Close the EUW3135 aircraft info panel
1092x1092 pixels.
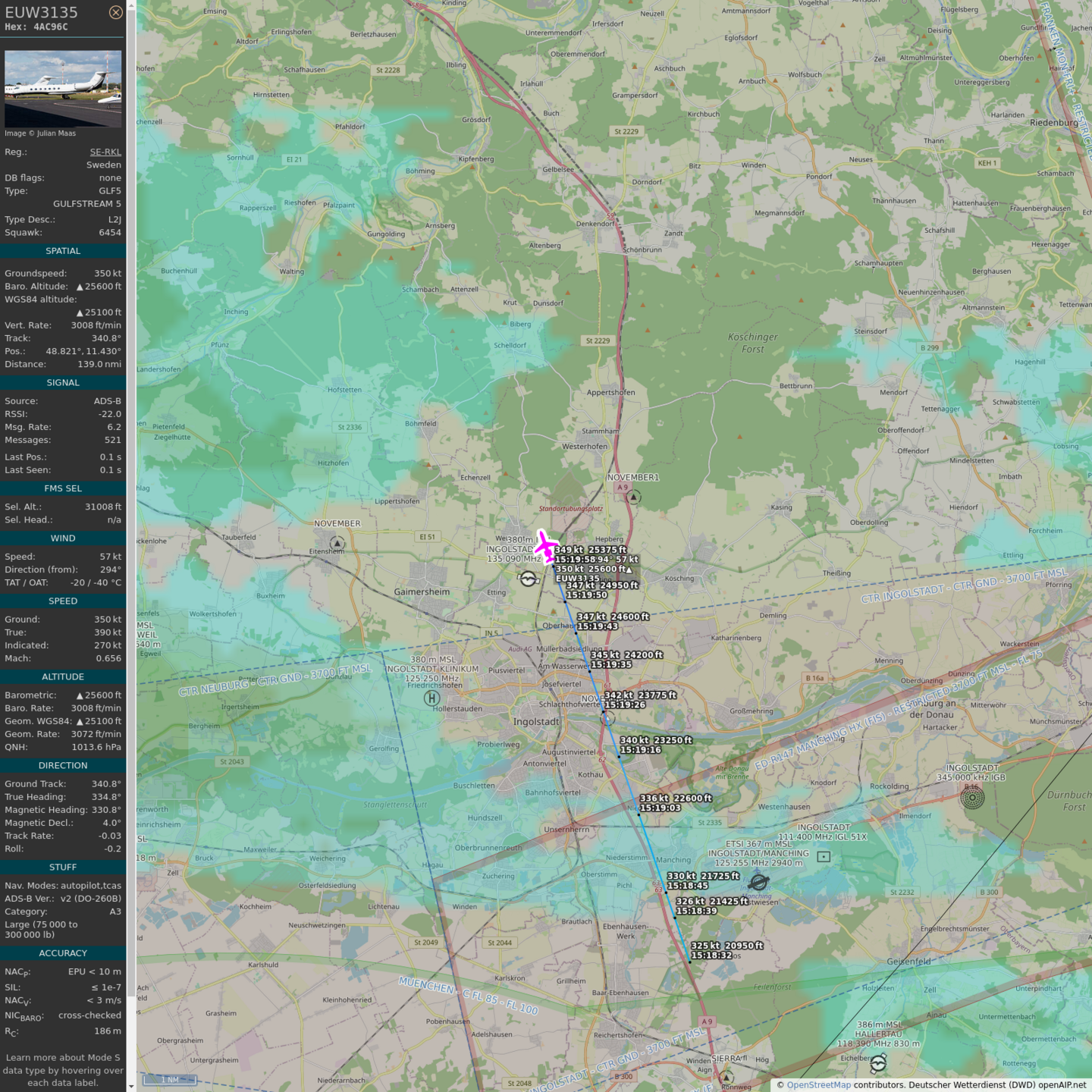click(x=115, y=12)
